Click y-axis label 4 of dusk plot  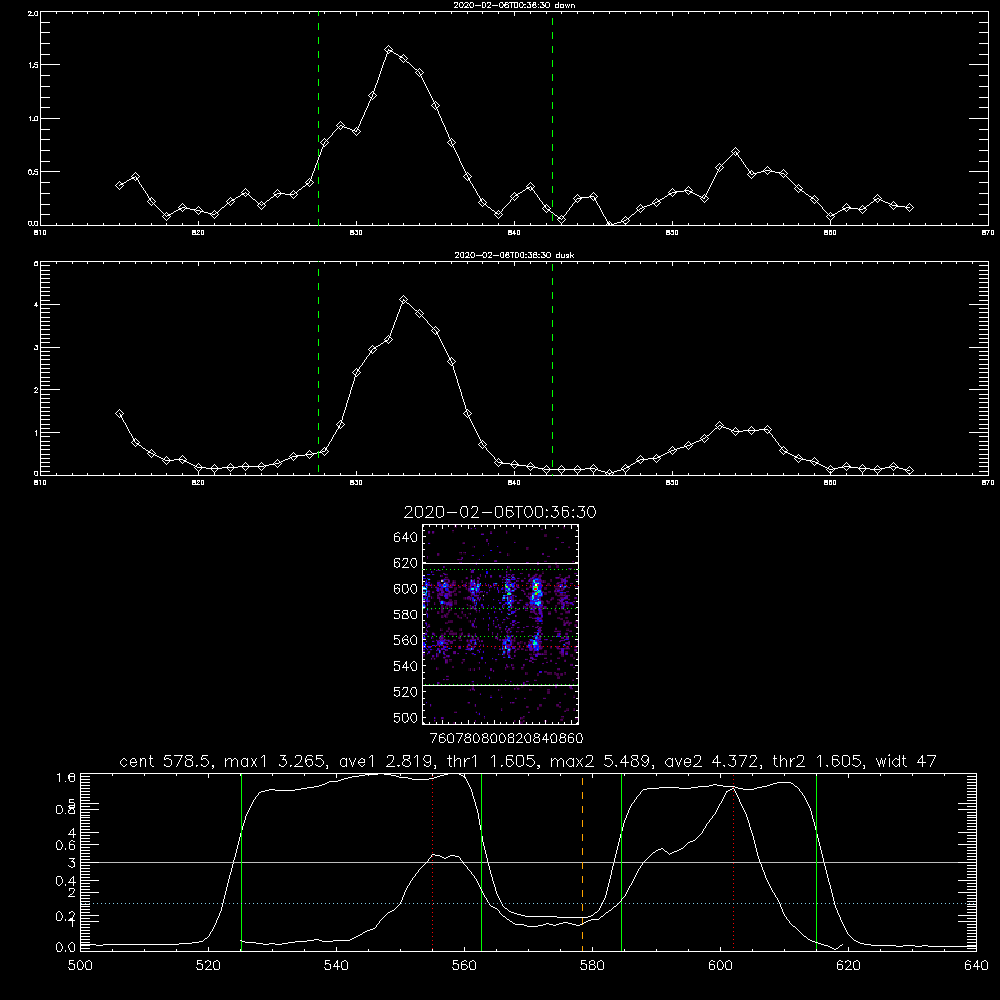coord(36,305)
